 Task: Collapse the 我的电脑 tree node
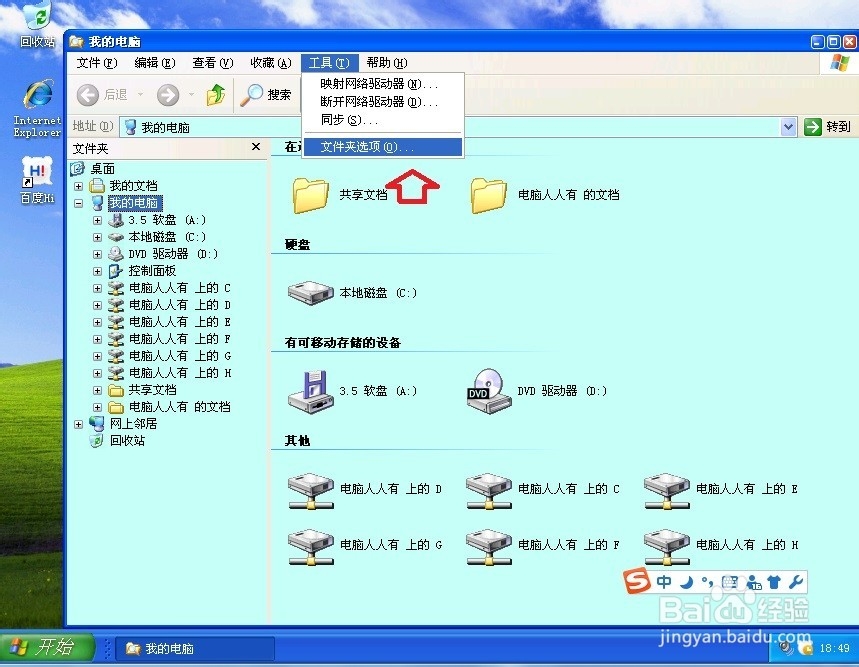click(78, 202)
